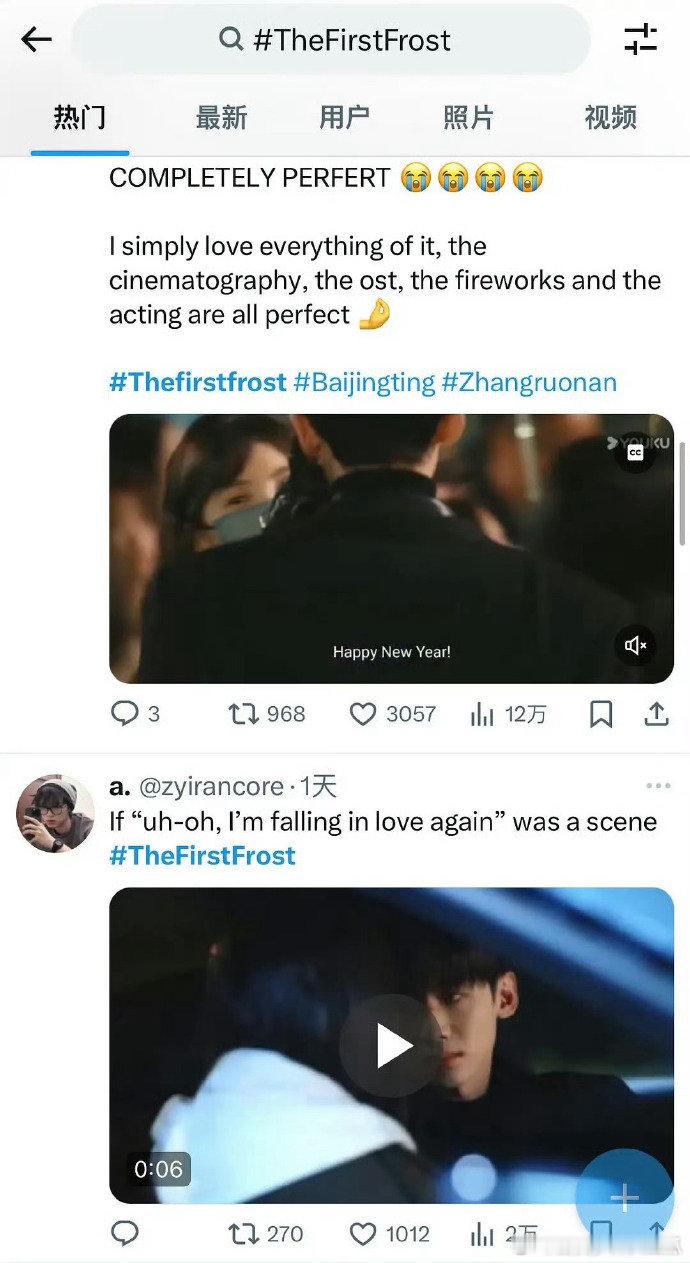Image resolution: width=690 pixels, height=1263 pixels.
Task: Share the first post
Action: [656, 713]
